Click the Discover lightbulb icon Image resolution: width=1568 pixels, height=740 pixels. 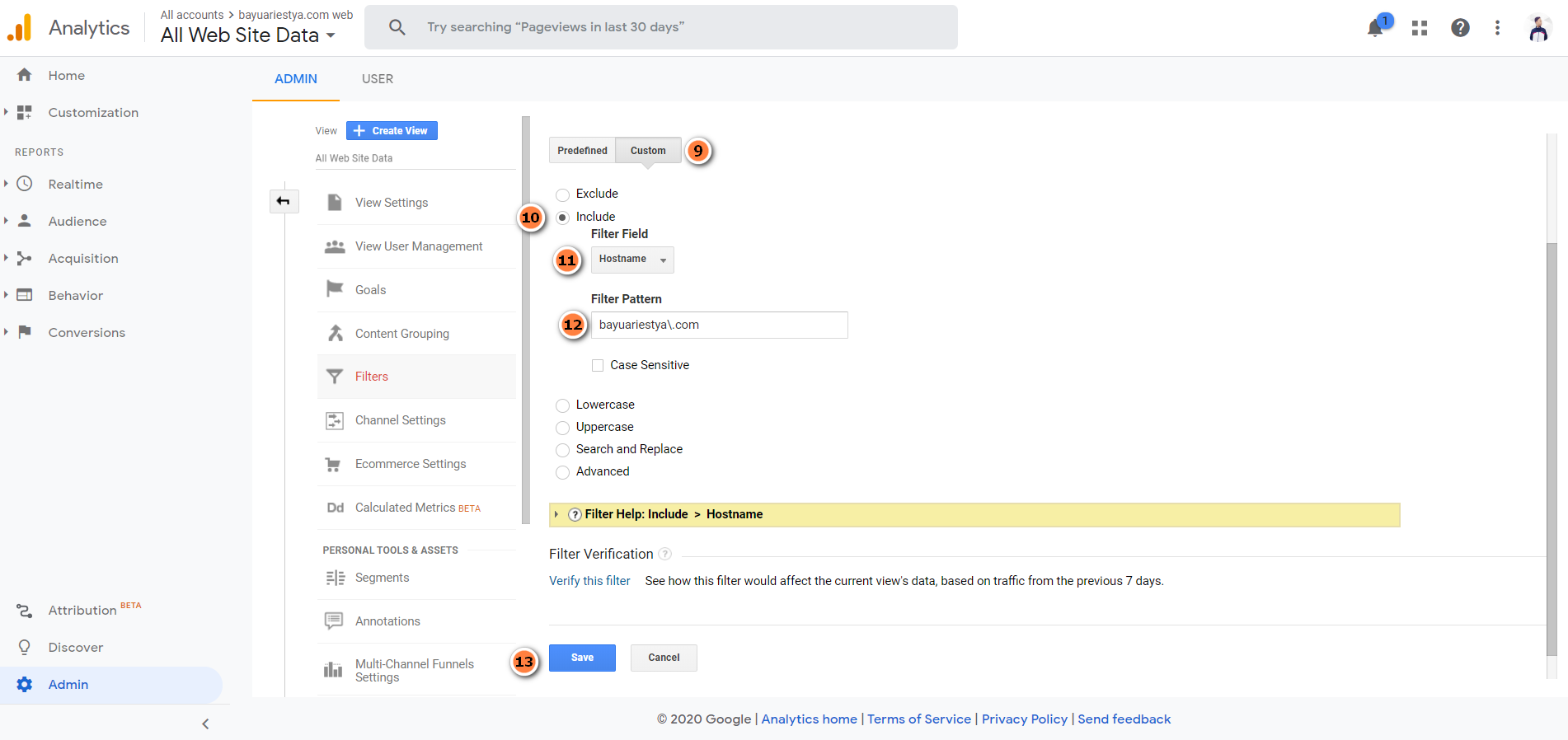point(25,648)
